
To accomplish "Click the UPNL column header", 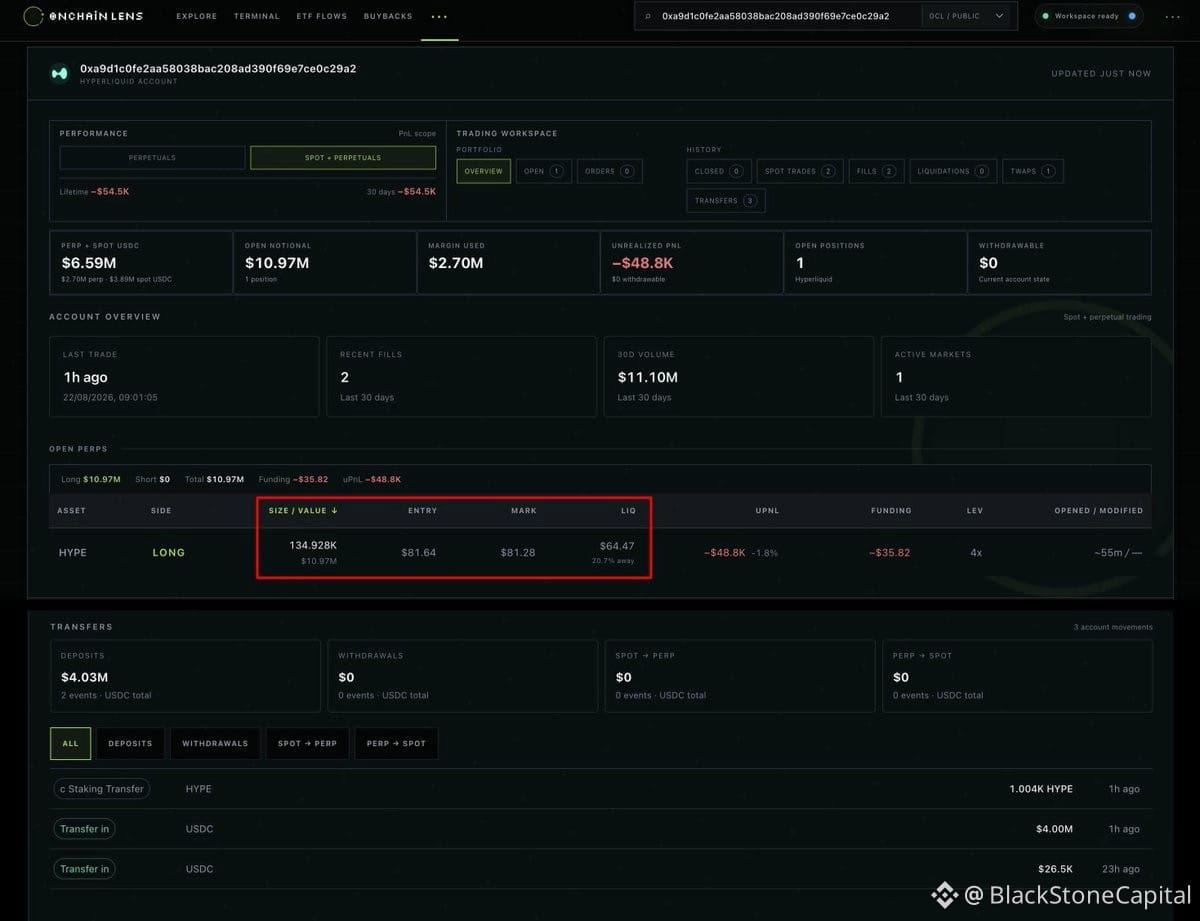I will coord(767,510).
